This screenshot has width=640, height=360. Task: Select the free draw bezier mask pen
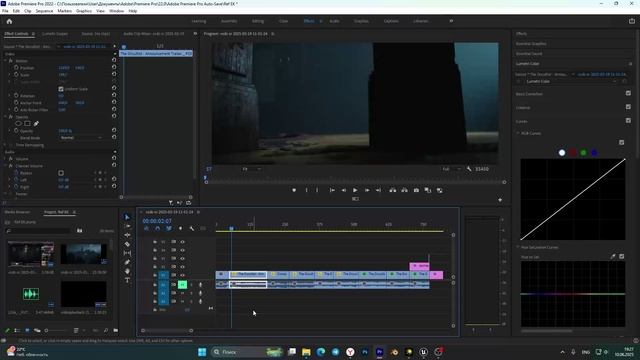point(36,123)
